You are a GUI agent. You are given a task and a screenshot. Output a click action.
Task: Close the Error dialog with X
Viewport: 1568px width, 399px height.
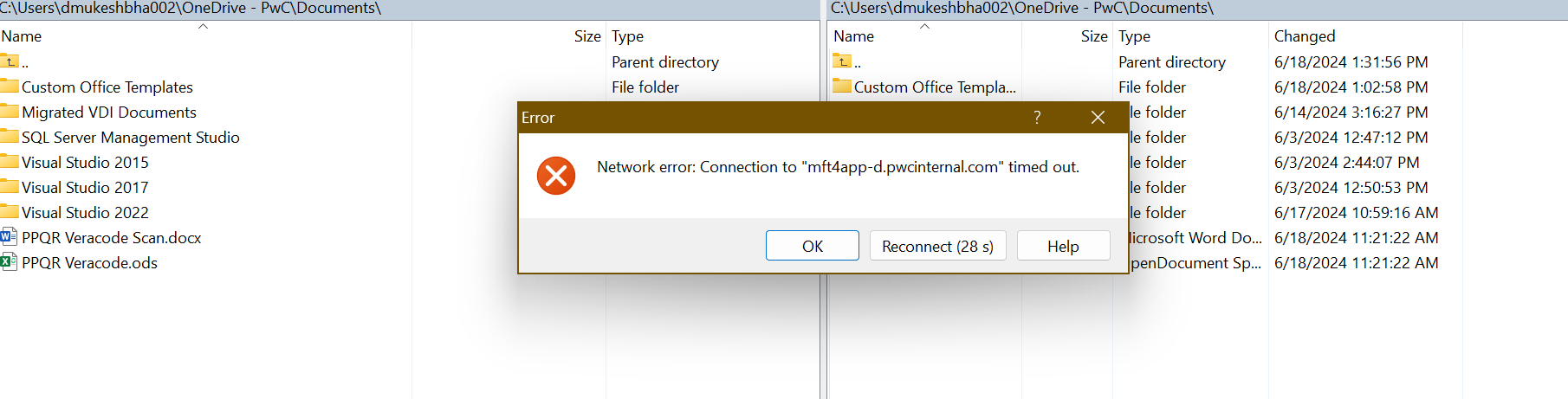(x=1098, y=118)
